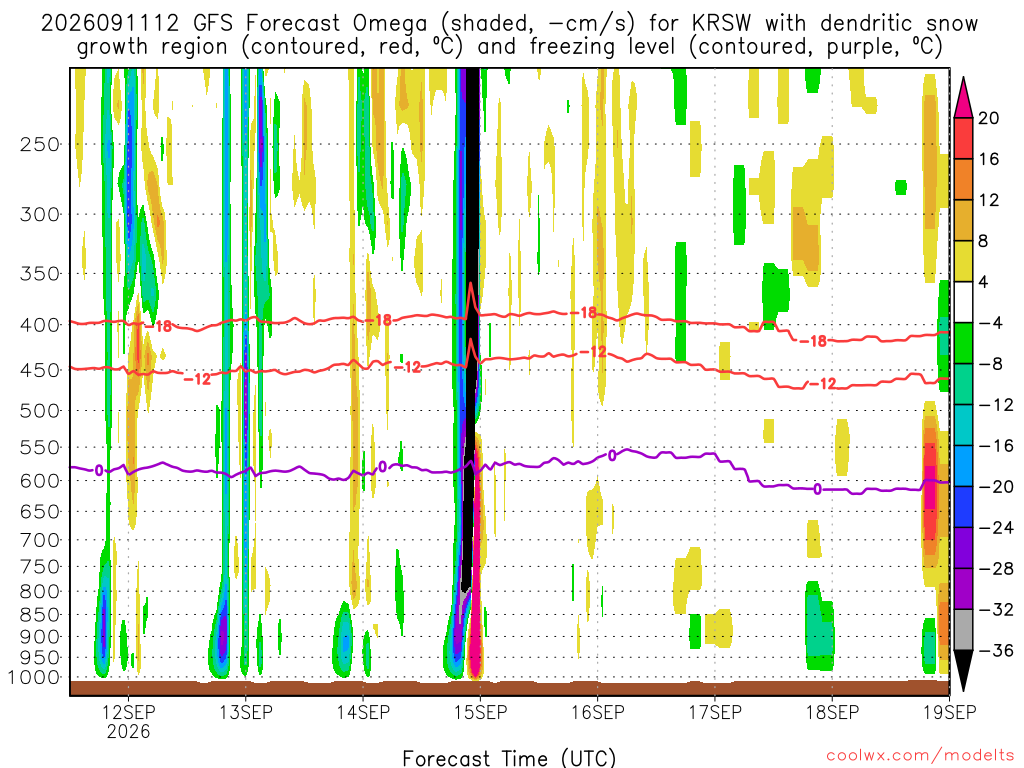Open the coolwx.com/modelts link
The height and width of the screenshot is (768, 1024).
click(x=920, y=756)
